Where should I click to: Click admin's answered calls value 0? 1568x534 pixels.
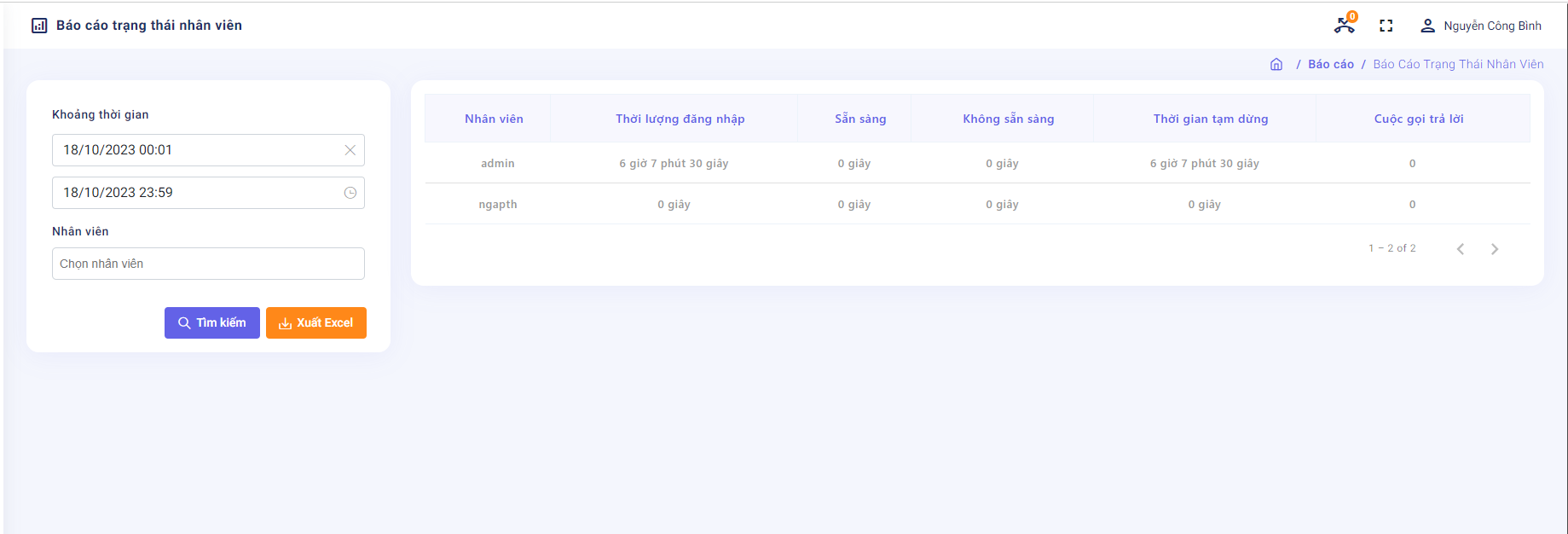1412,163
